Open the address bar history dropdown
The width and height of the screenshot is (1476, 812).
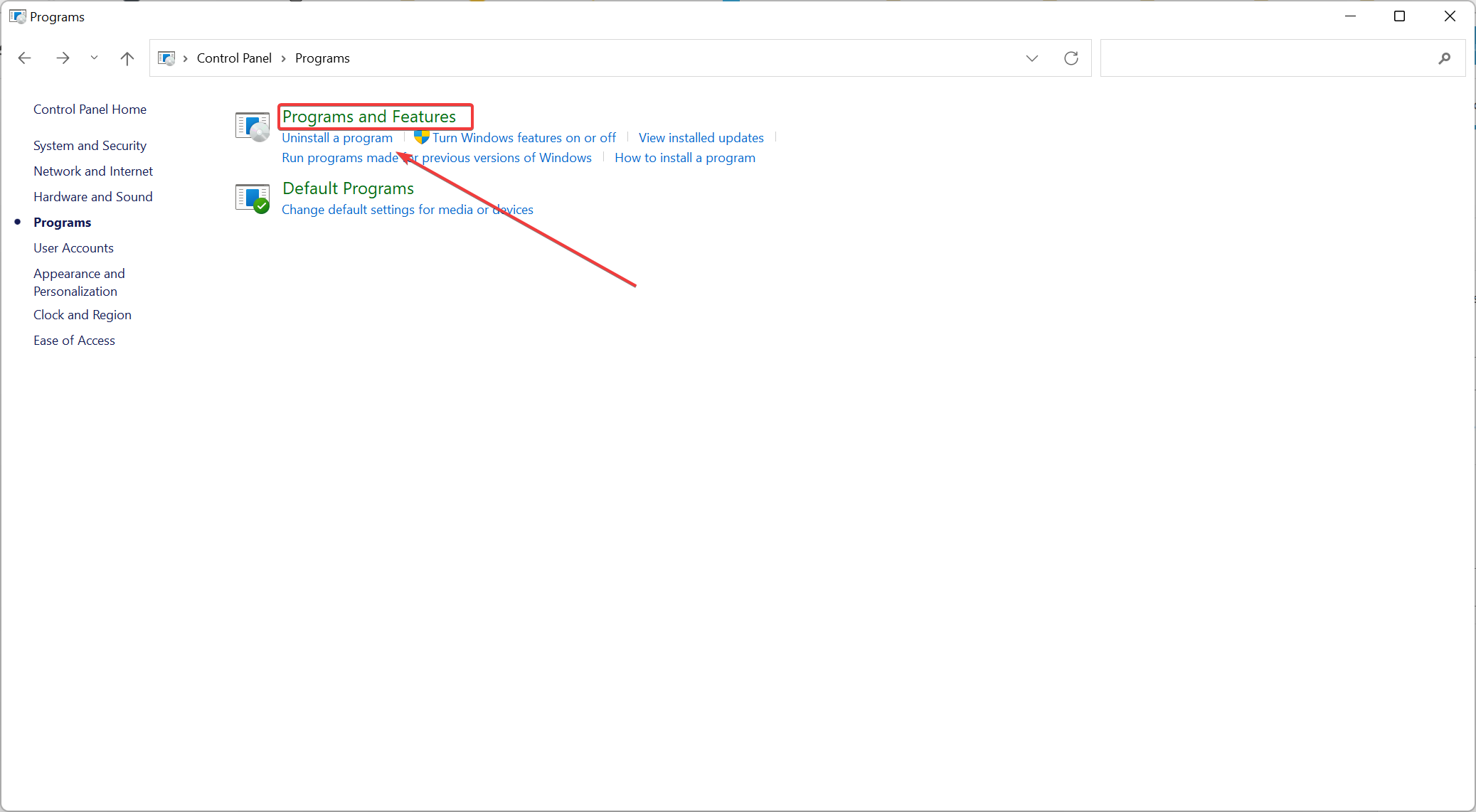(x=1032, y=58)
